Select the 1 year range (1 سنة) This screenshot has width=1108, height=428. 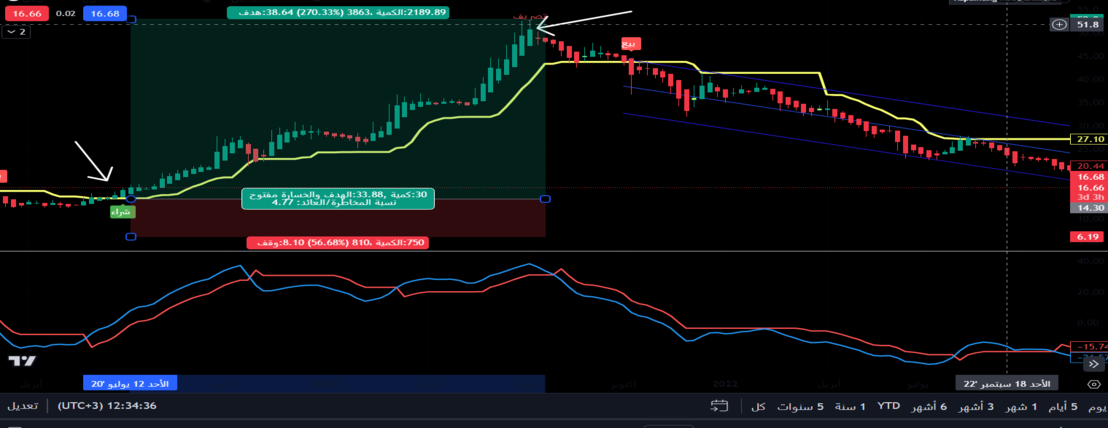(x=850, y=406)
